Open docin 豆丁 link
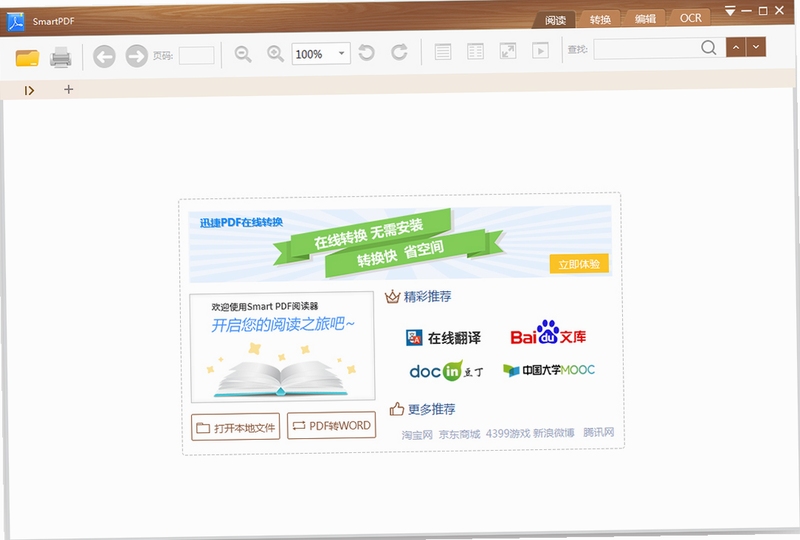This screenshot has width=800, height=540. click(x=446, y=371)
